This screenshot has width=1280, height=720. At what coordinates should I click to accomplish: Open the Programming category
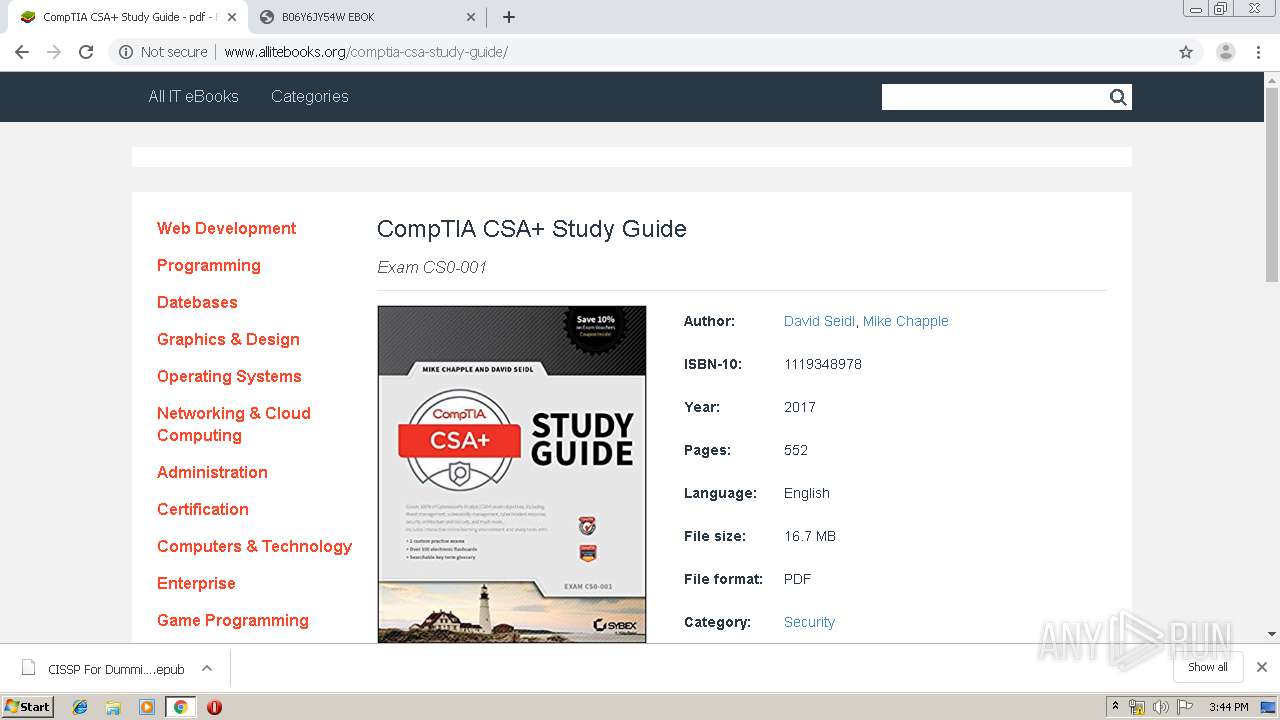pos(208,265)
